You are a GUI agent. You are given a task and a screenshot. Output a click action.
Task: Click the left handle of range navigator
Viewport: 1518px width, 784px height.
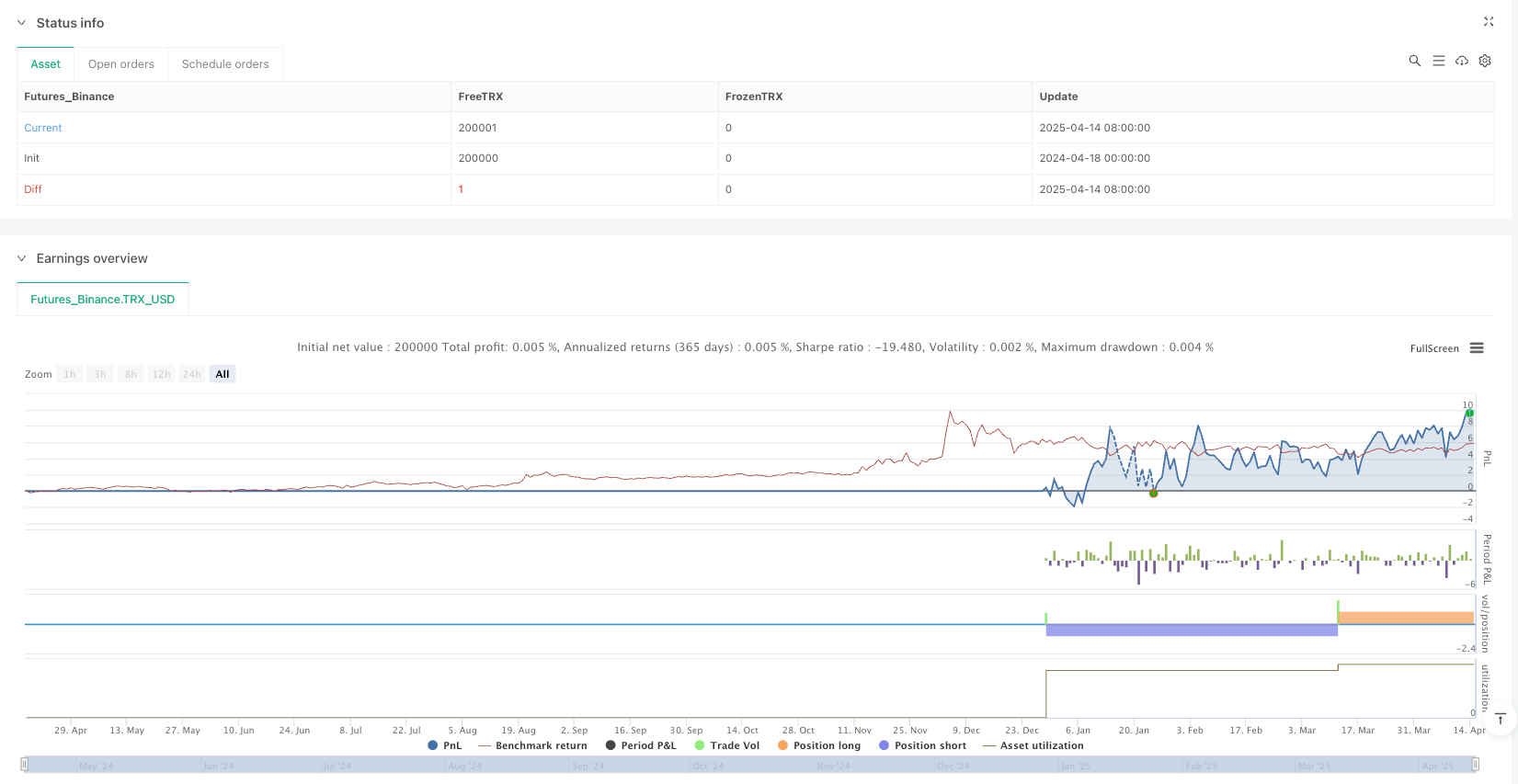(25, 764)
